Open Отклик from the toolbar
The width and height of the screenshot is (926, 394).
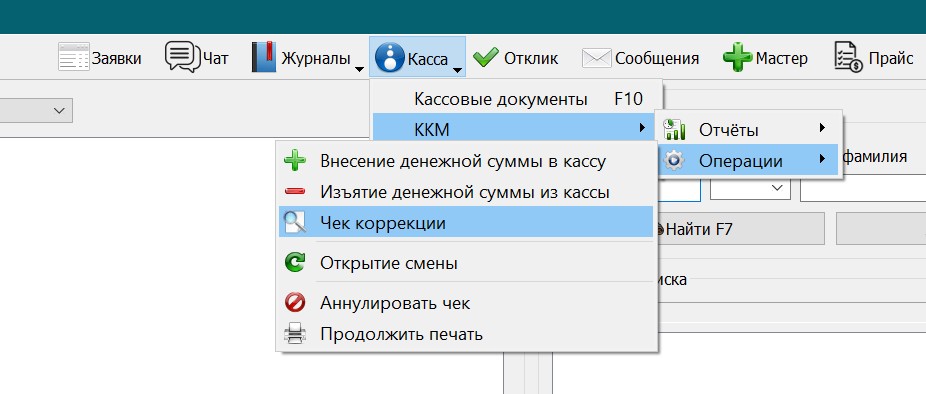516,57
